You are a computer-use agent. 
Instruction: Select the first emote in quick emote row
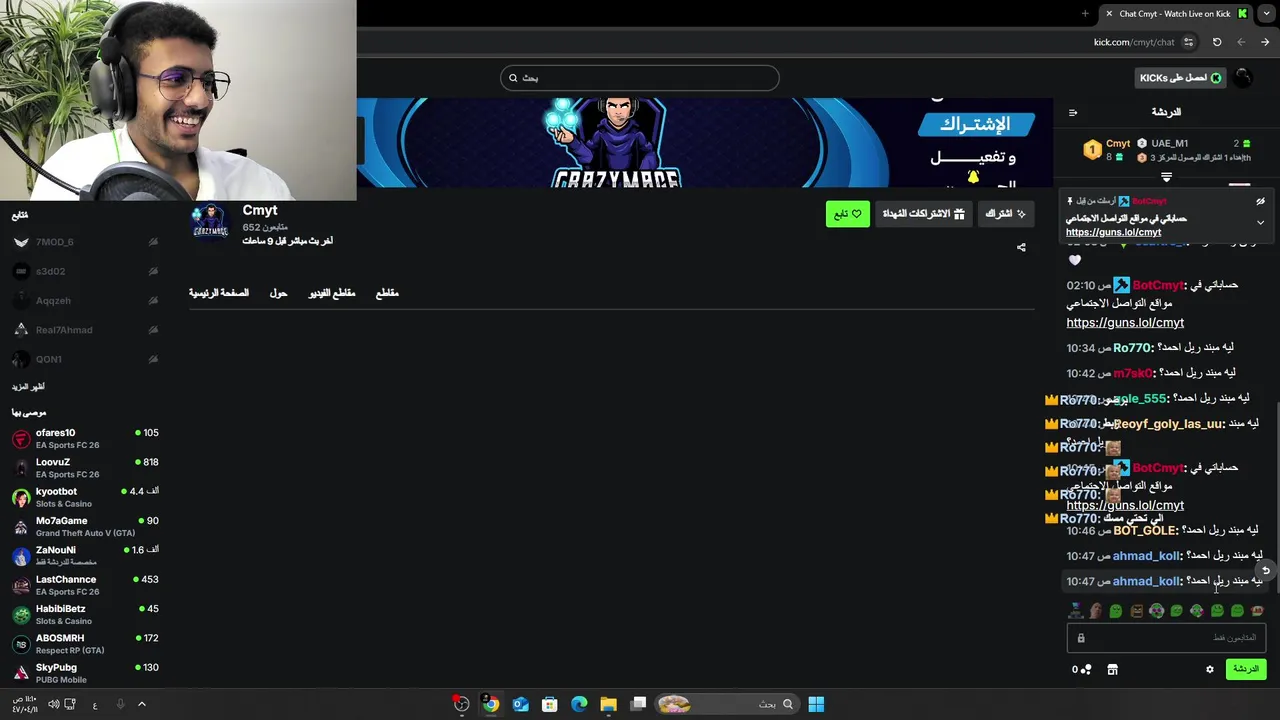pyautogui.click(x=1076, y=610)
